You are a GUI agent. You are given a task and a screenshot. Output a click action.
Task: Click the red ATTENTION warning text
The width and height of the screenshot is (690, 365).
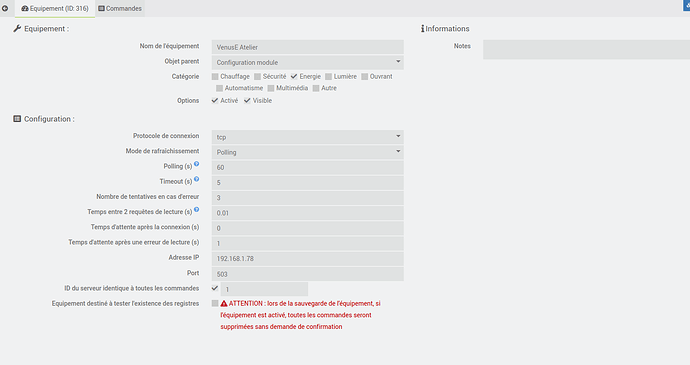(x=301, y=315)
